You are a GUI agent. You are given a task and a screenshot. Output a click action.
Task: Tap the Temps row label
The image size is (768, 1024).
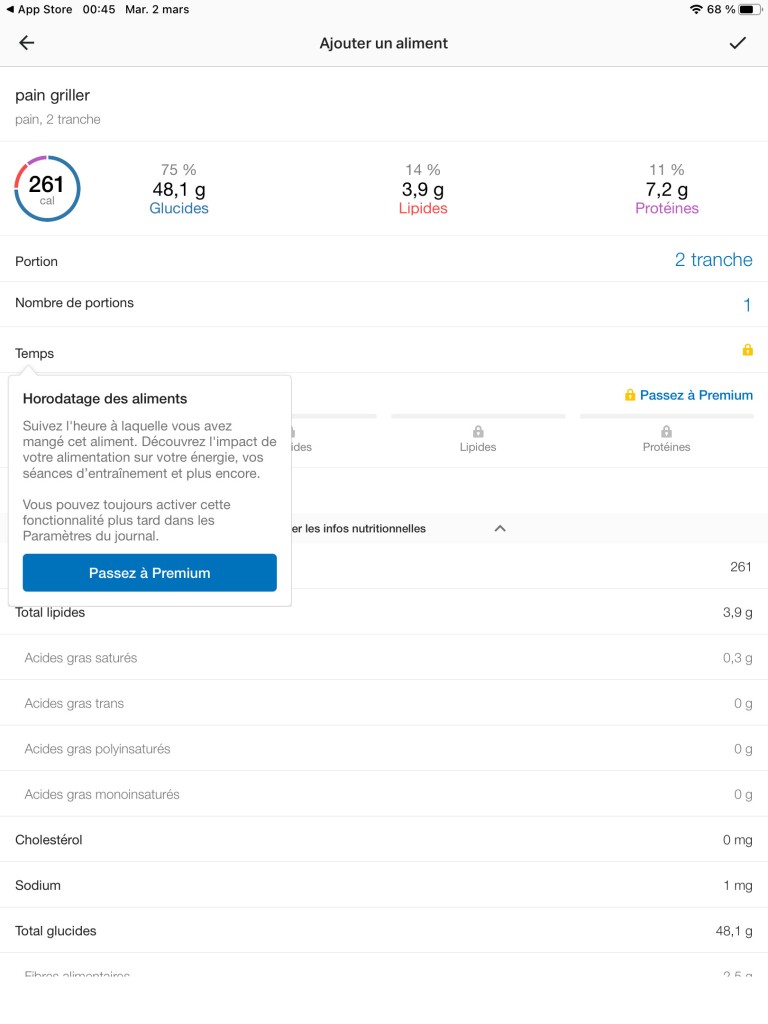(x=35, y=353)
